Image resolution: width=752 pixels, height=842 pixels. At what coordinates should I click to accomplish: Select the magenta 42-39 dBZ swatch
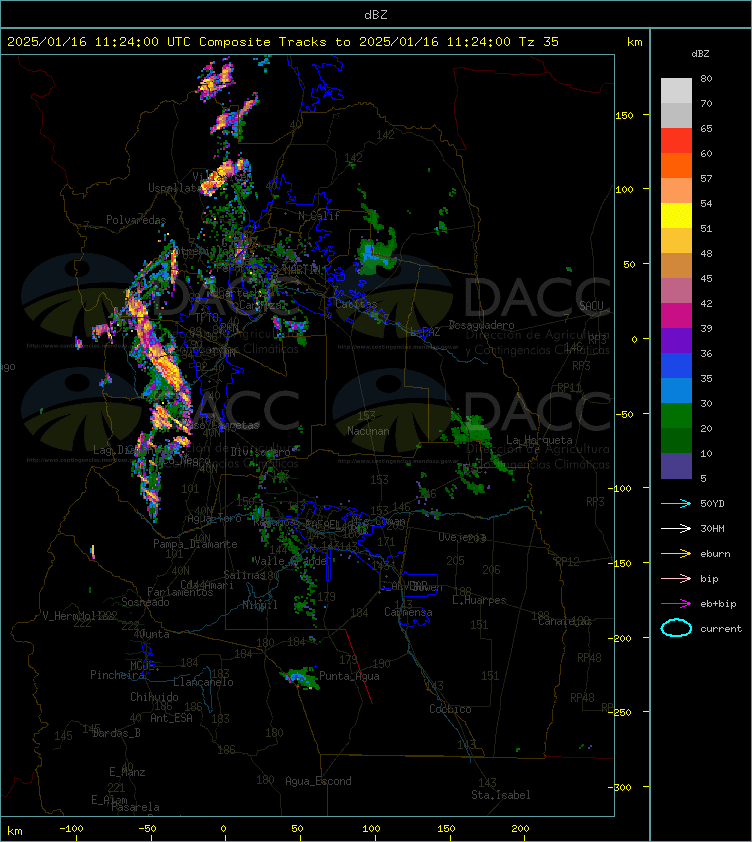coord(676,316)
